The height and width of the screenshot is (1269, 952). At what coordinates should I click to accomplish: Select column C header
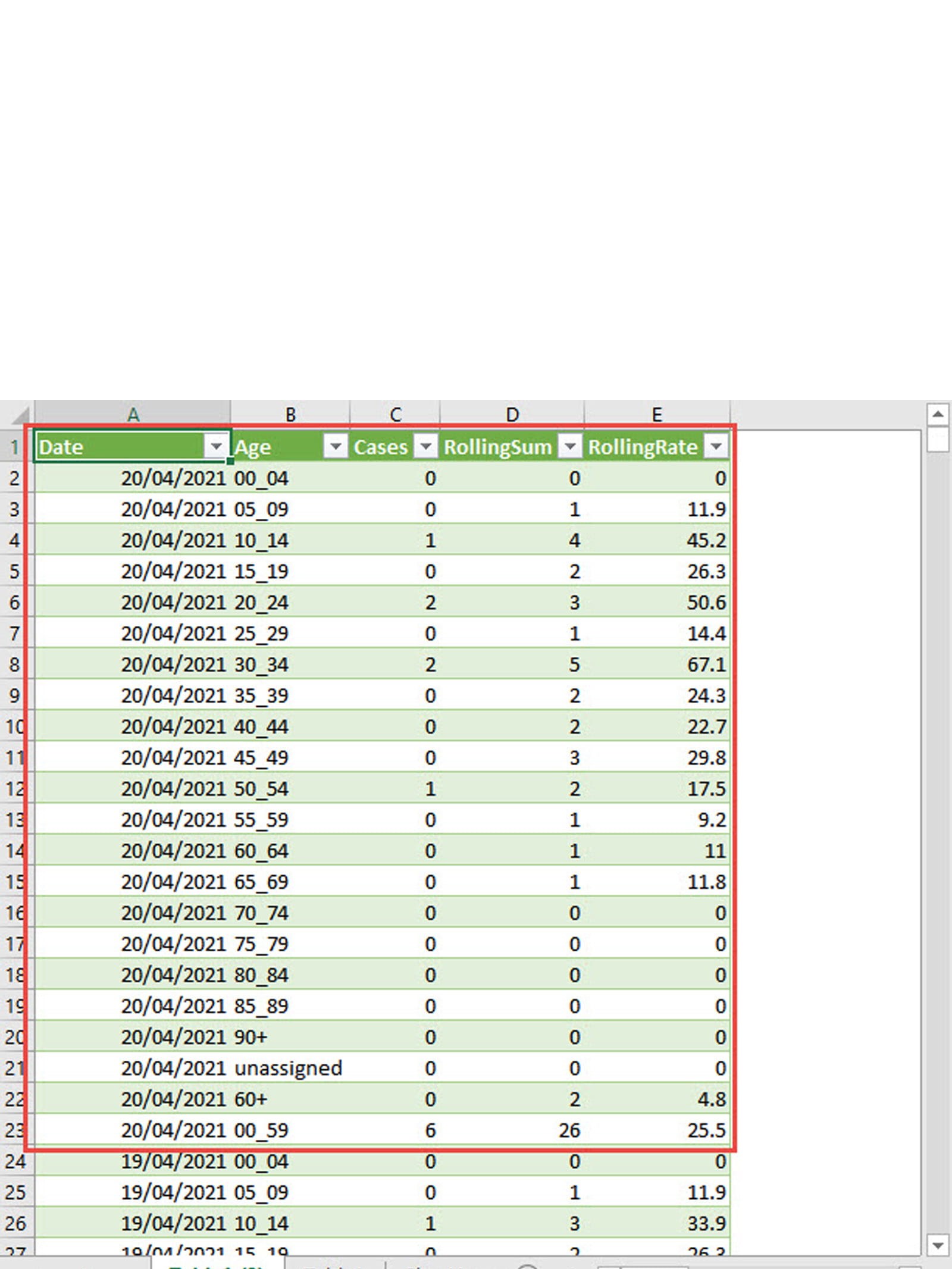(395, 414)
